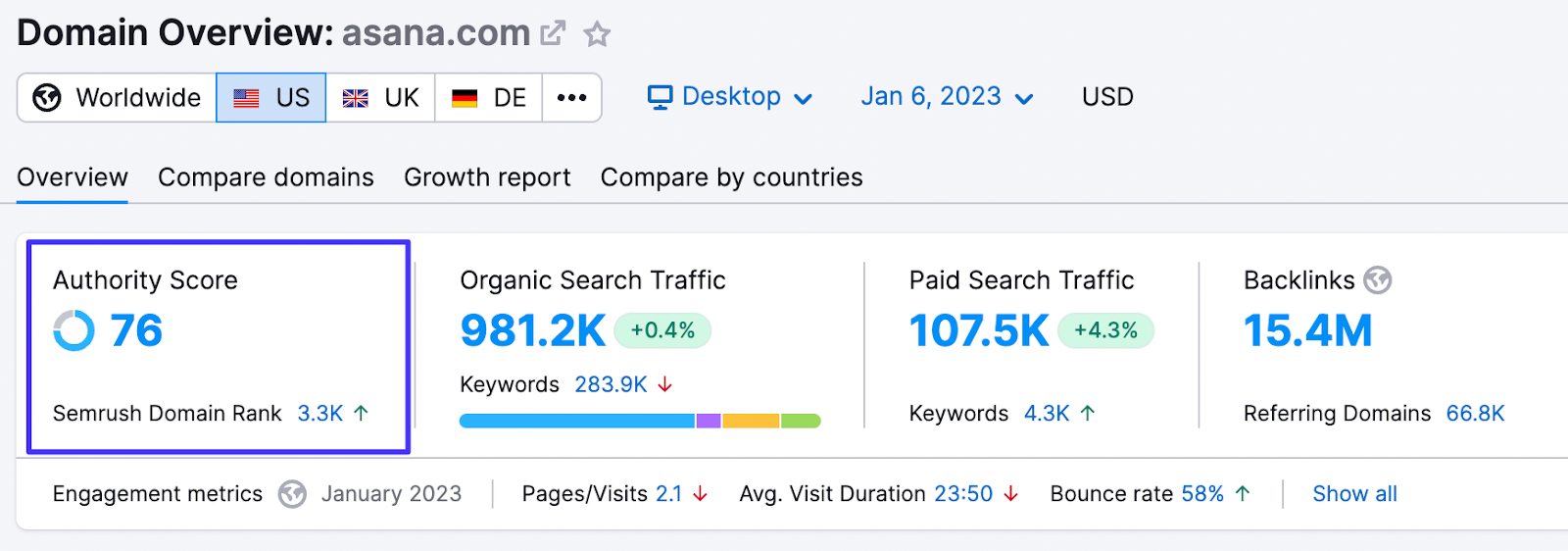Switch to the US database
Viewport: 1568px width, 551px height.
click(x=271, y=98)
